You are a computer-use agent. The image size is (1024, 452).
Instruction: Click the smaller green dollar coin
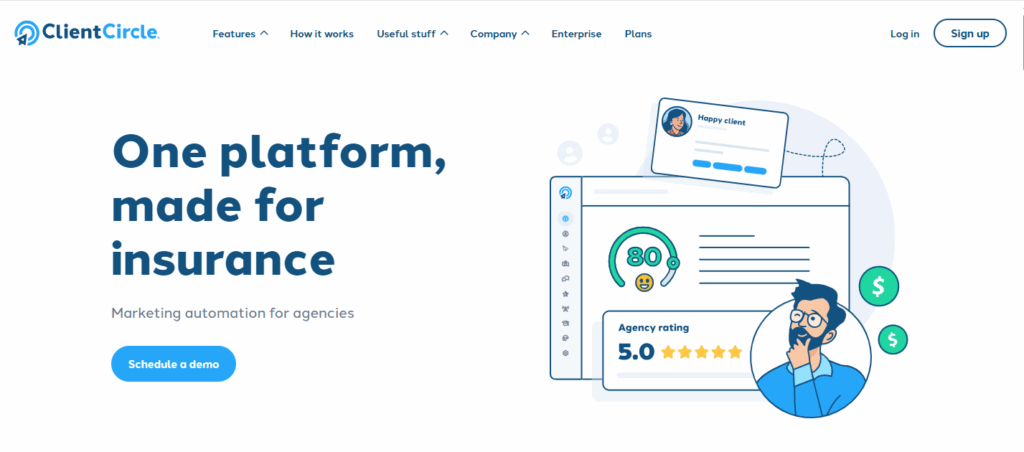pos(892,340)
